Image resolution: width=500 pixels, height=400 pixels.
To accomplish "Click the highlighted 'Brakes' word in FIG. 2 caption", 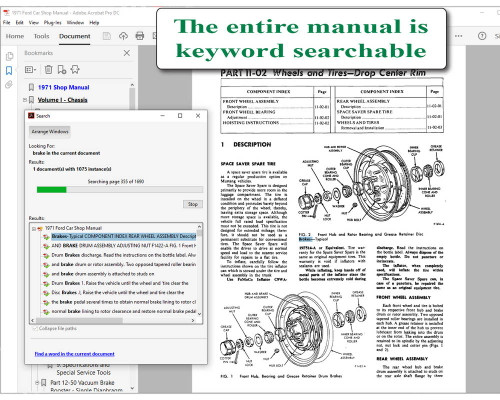I will (x=306, y=239).
